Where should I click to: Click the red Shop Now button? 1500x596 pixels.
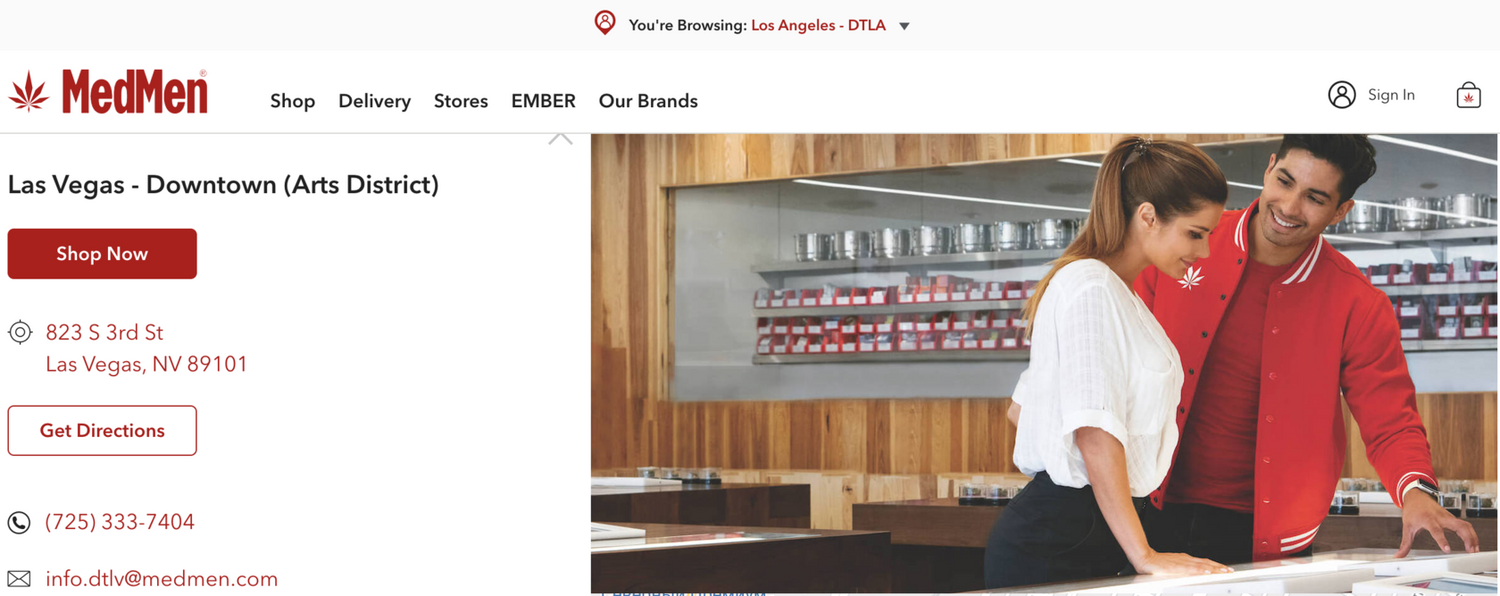[x=102, y=254]
